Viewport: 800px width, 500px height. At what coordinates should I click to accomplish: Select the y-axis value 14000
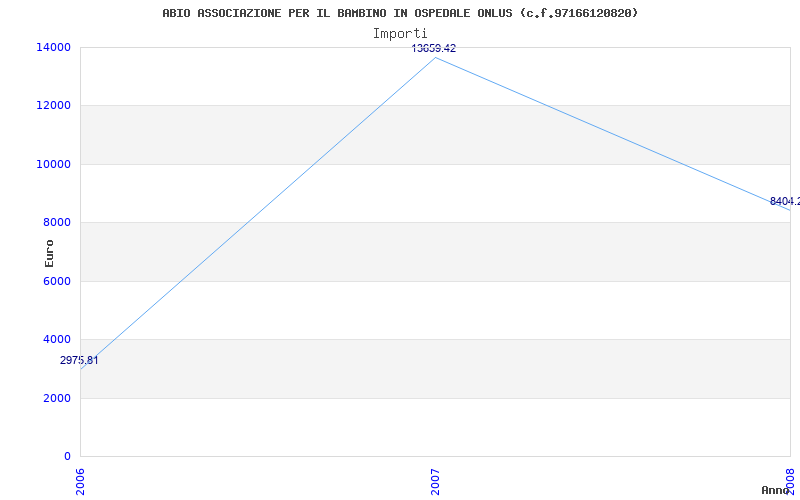coord(53,47)
